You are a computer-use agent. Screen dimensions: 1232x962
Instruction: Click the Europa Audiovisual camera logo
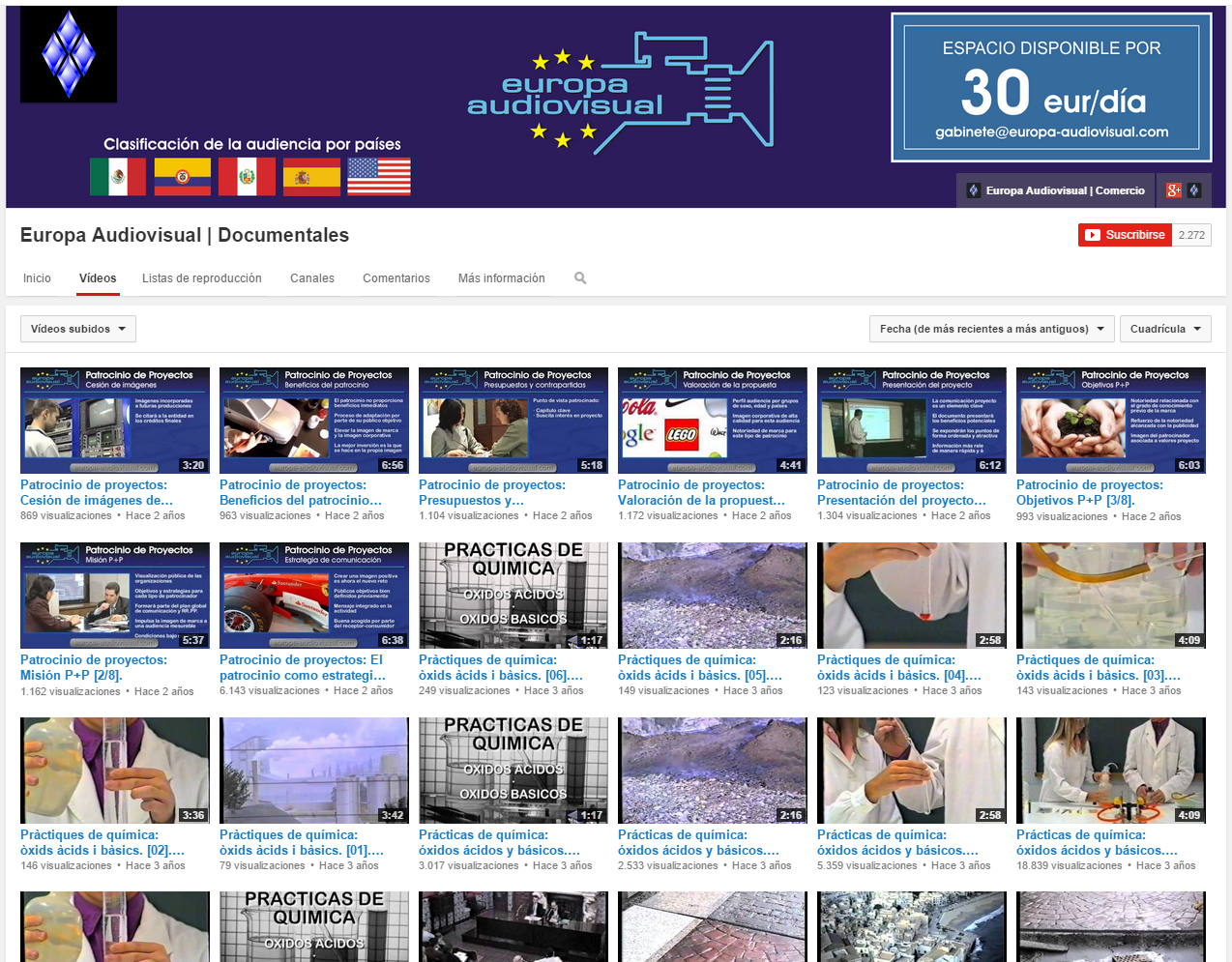coord(620,93)
